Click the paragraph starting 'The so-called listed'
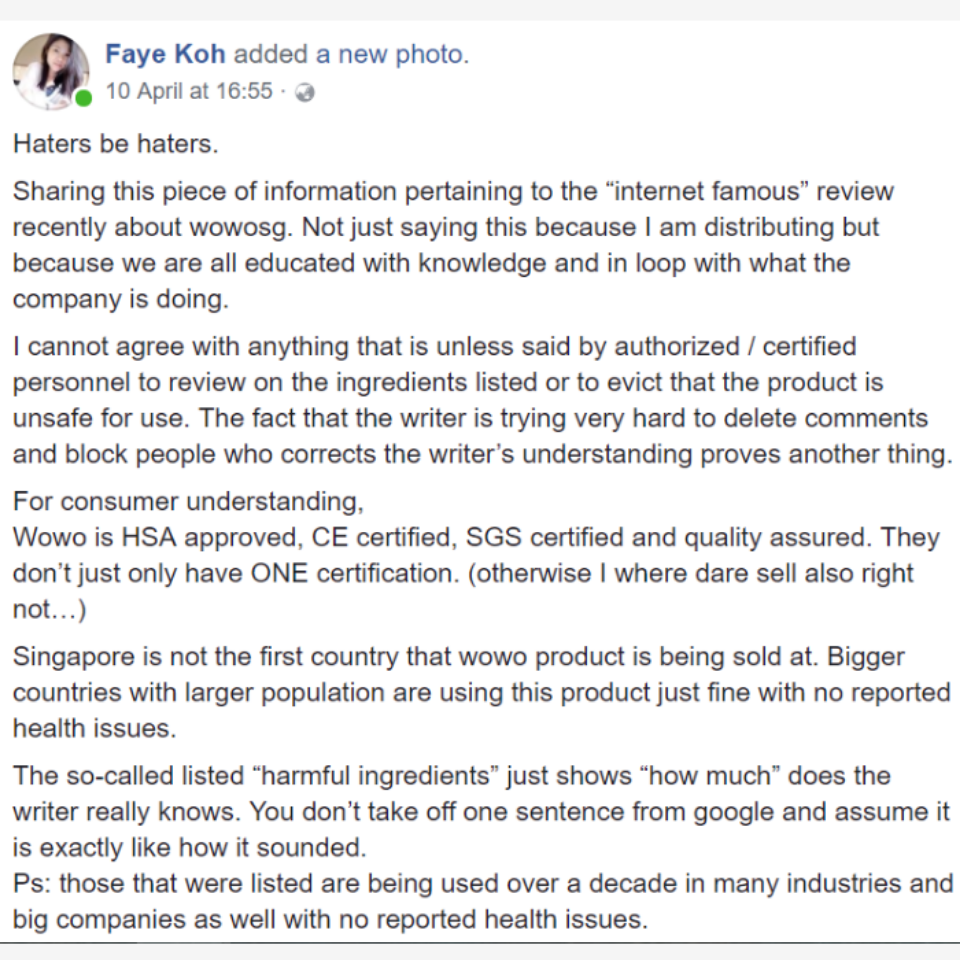Image resolution: width=960 pixels, height=960 pixels. 481,811
